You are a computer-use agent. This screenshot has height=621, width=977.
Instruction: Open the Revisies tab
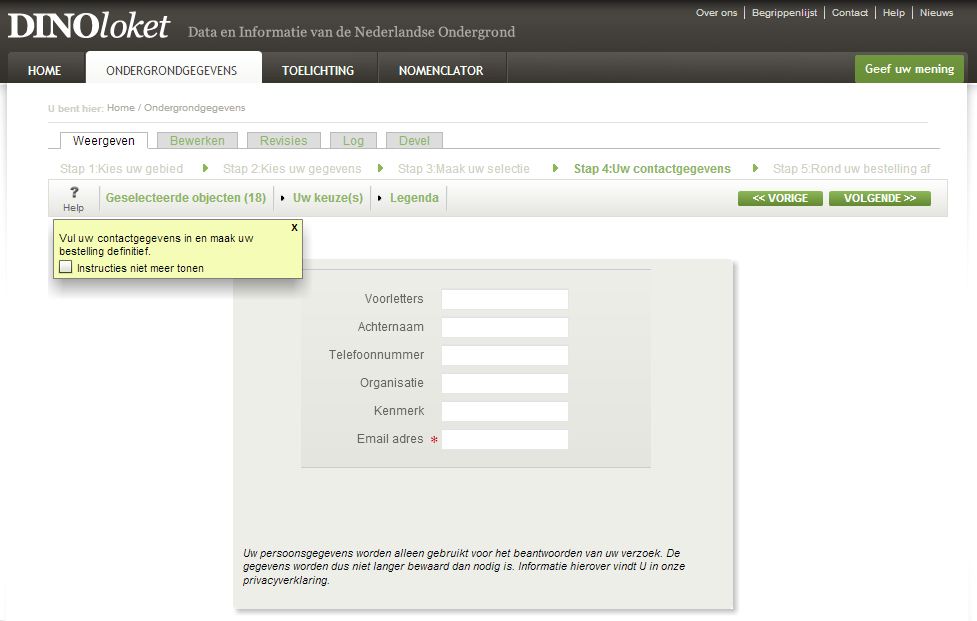tap(283, 141)
